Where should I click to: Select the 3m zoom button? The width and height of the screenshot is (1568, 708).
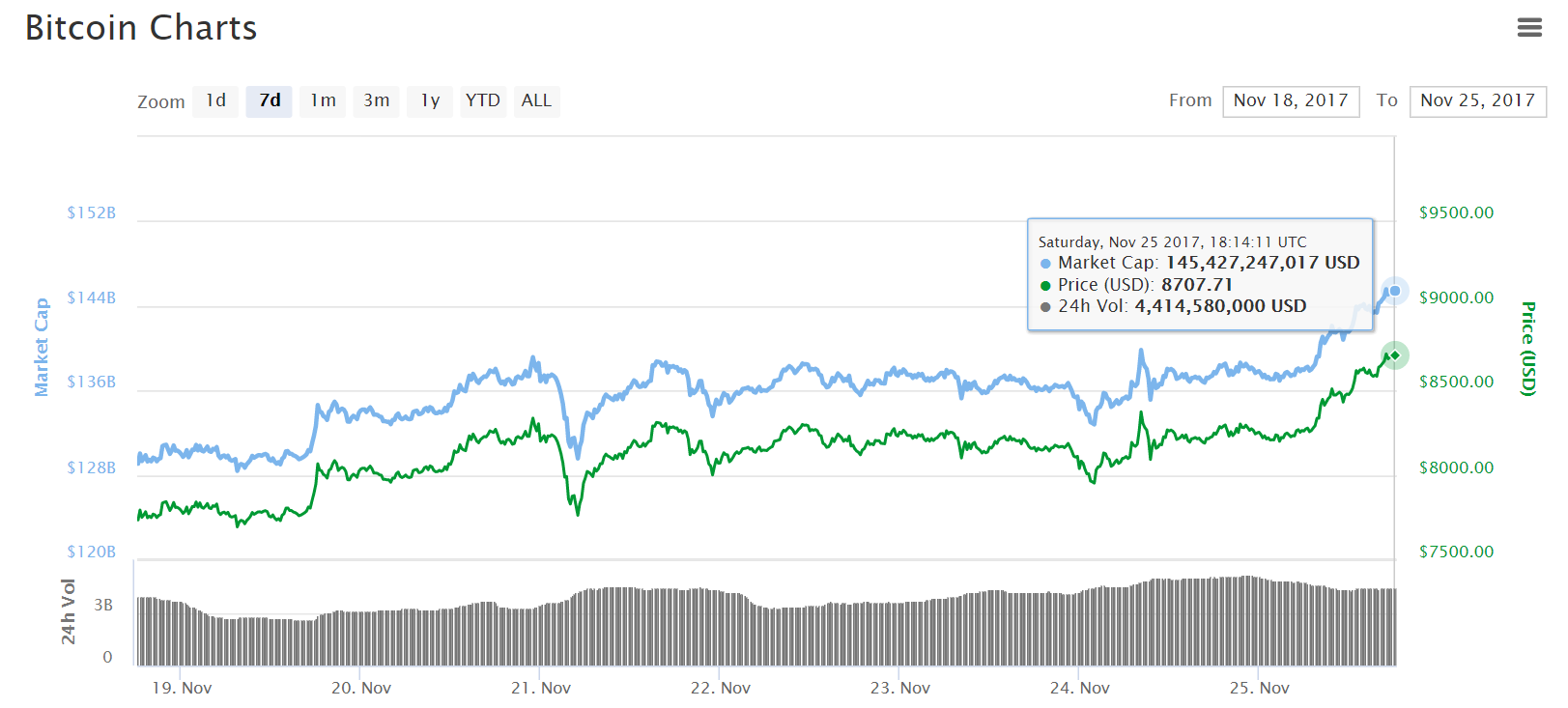coord(377,100)
